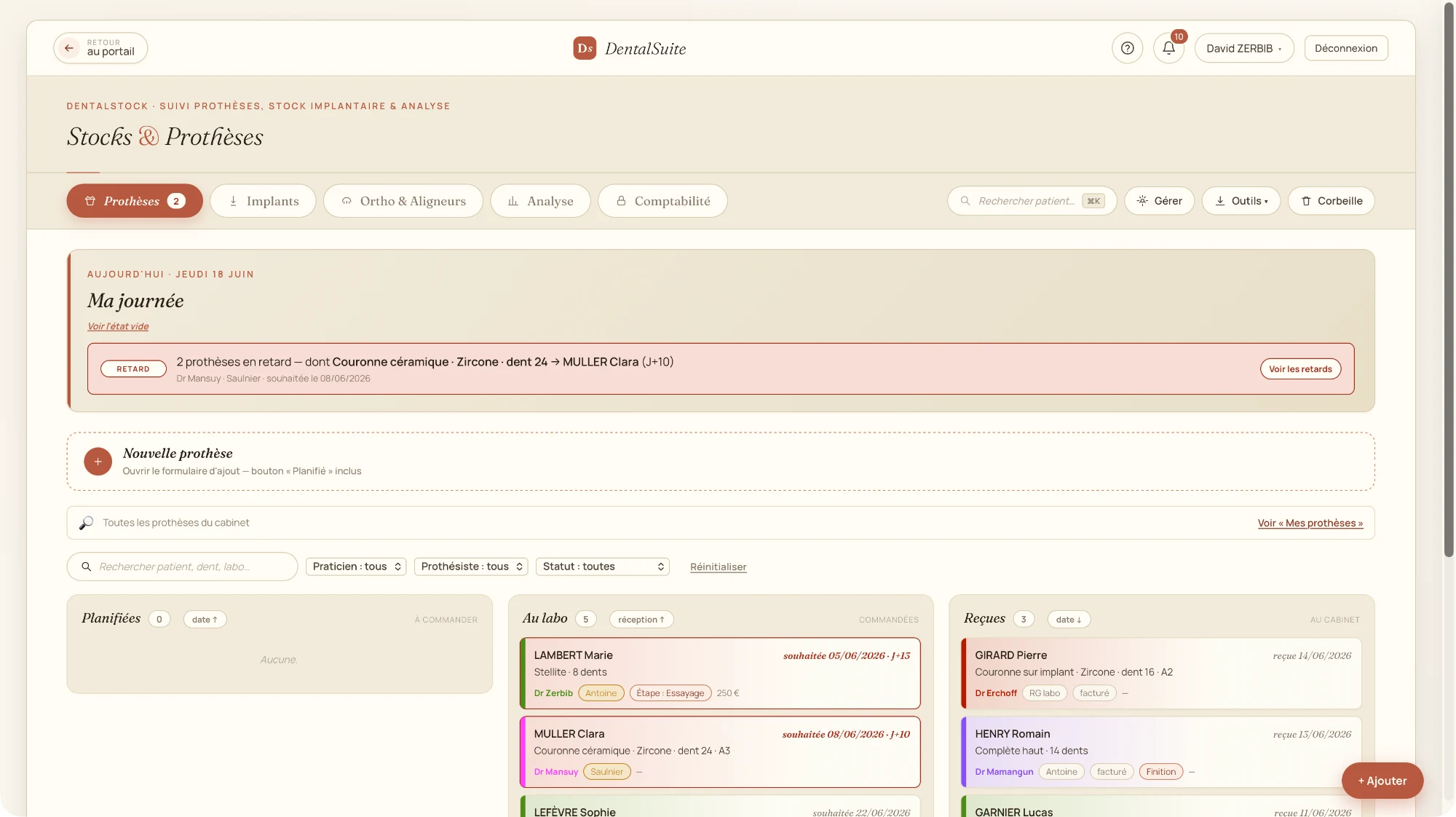Open the Outils dropdown
Image resolution: width=1456 pixels, height=817 pixels.
point(1241,201)
